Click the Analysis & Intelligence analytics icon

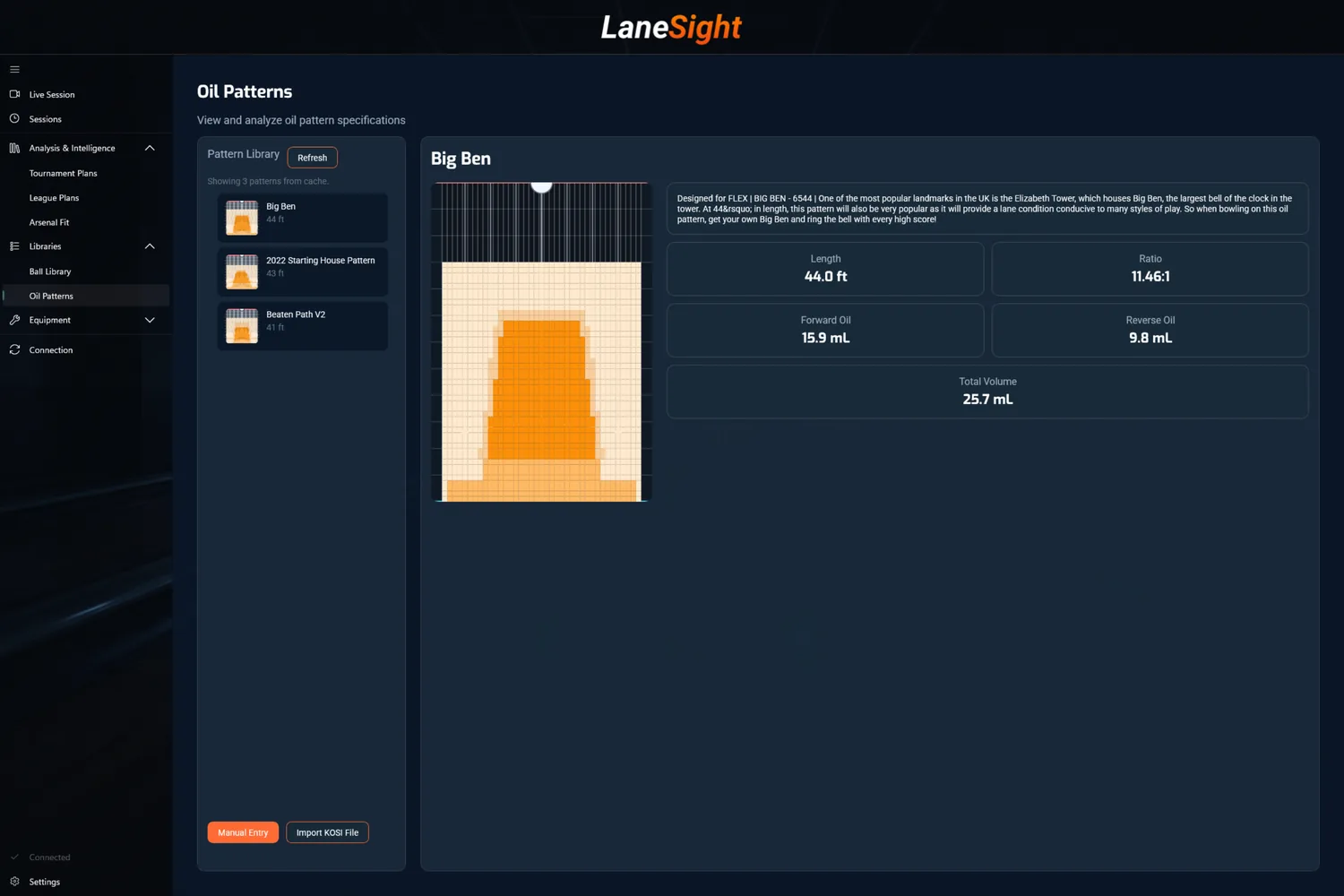pos(14,148)
